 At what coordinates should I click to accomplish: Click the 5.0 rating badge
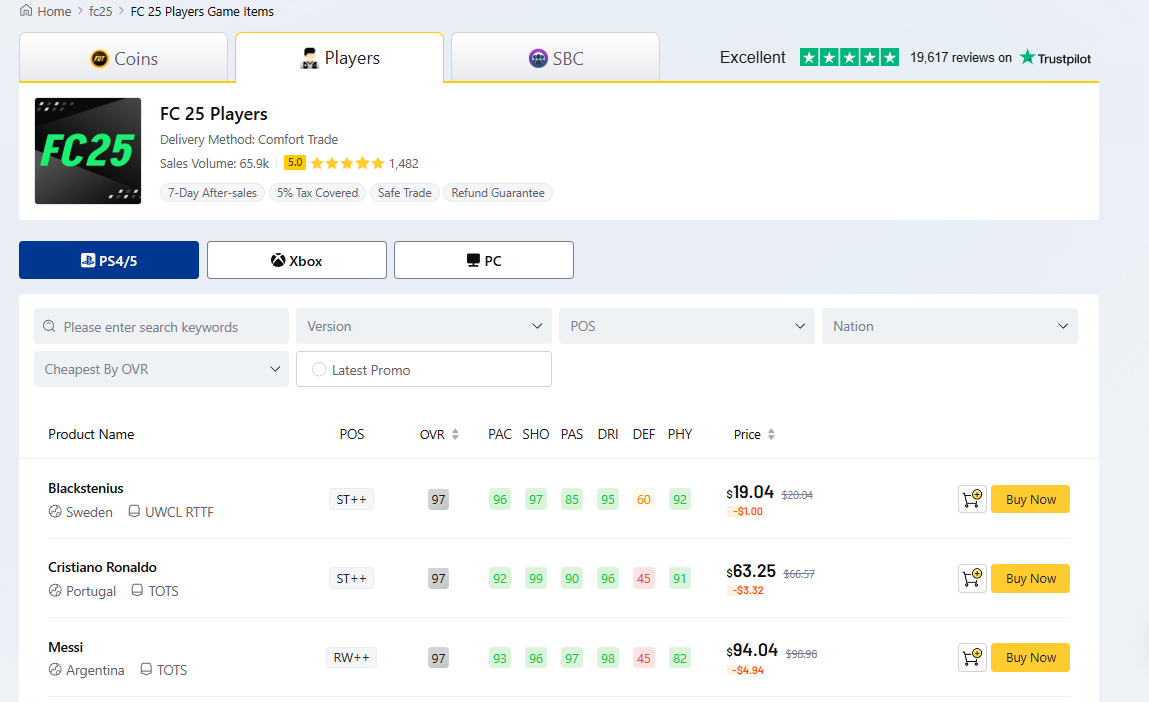click(295, 163)
